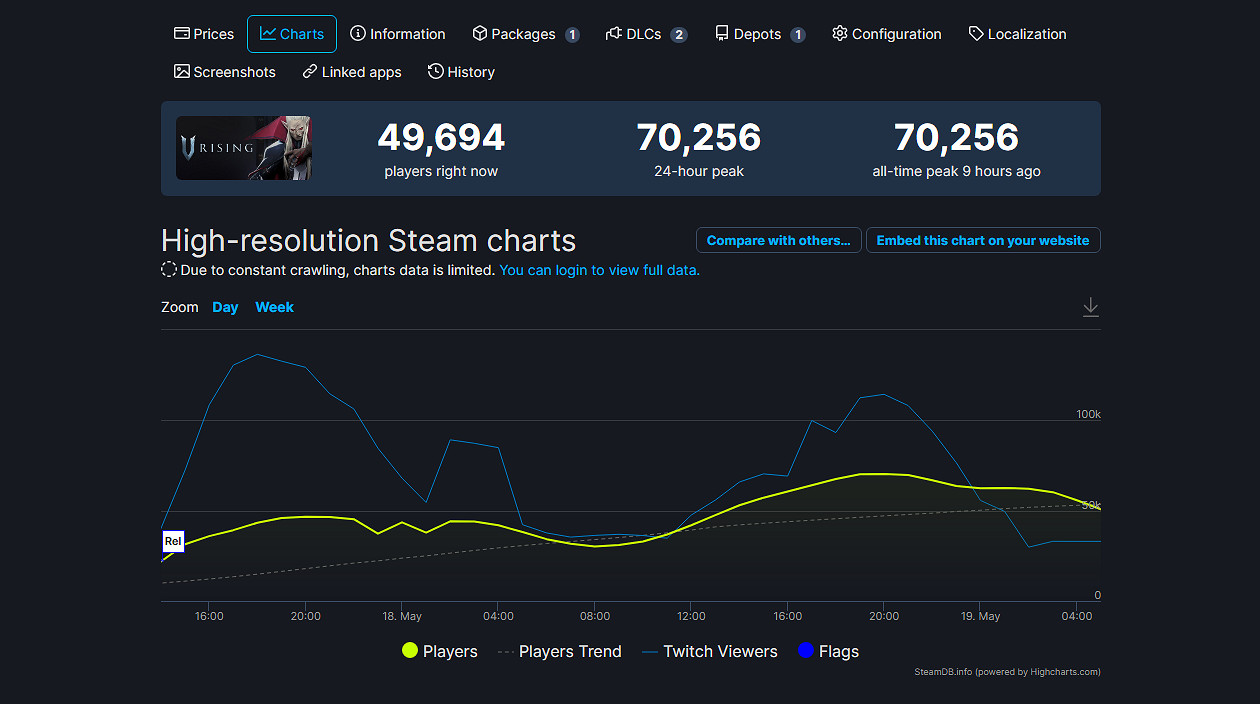
Task: Open the login link to view full data
Action: 599,270
